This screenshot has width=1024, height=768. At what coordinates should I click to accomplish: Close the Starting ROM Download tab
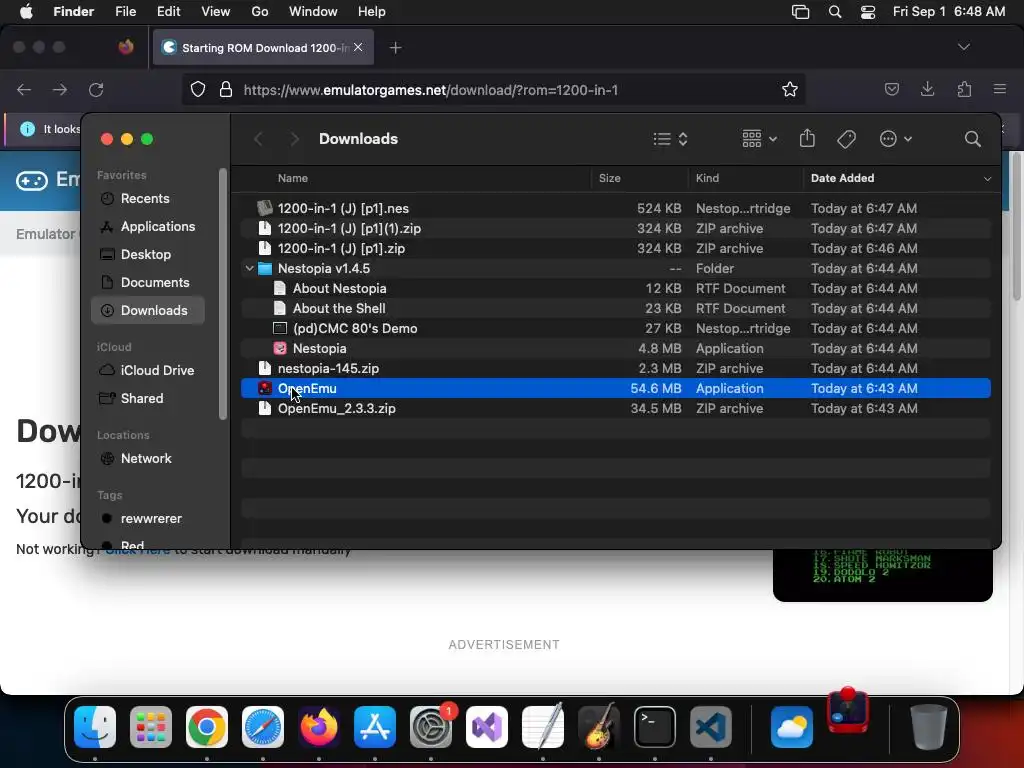[358, 47]
